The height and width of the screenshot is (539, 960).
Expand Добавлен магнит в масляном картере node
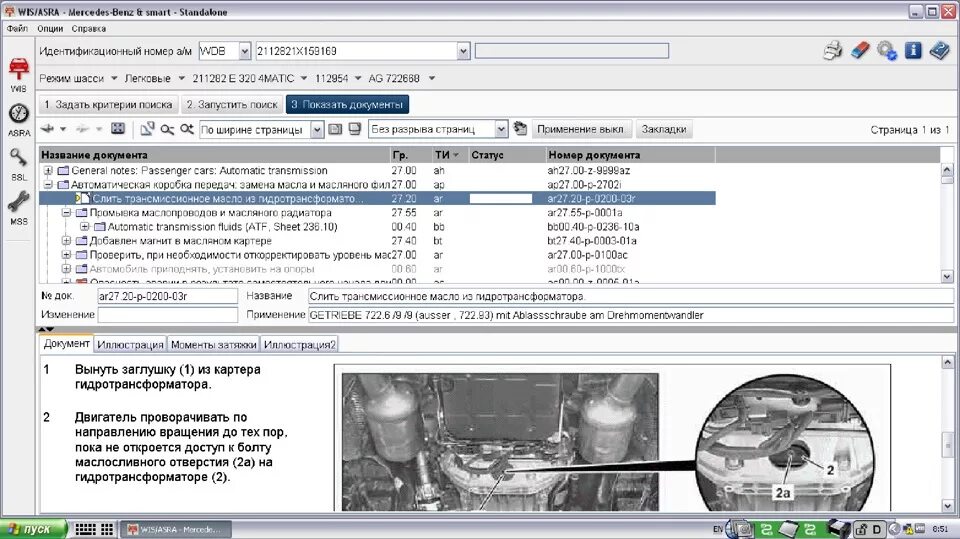66,241
